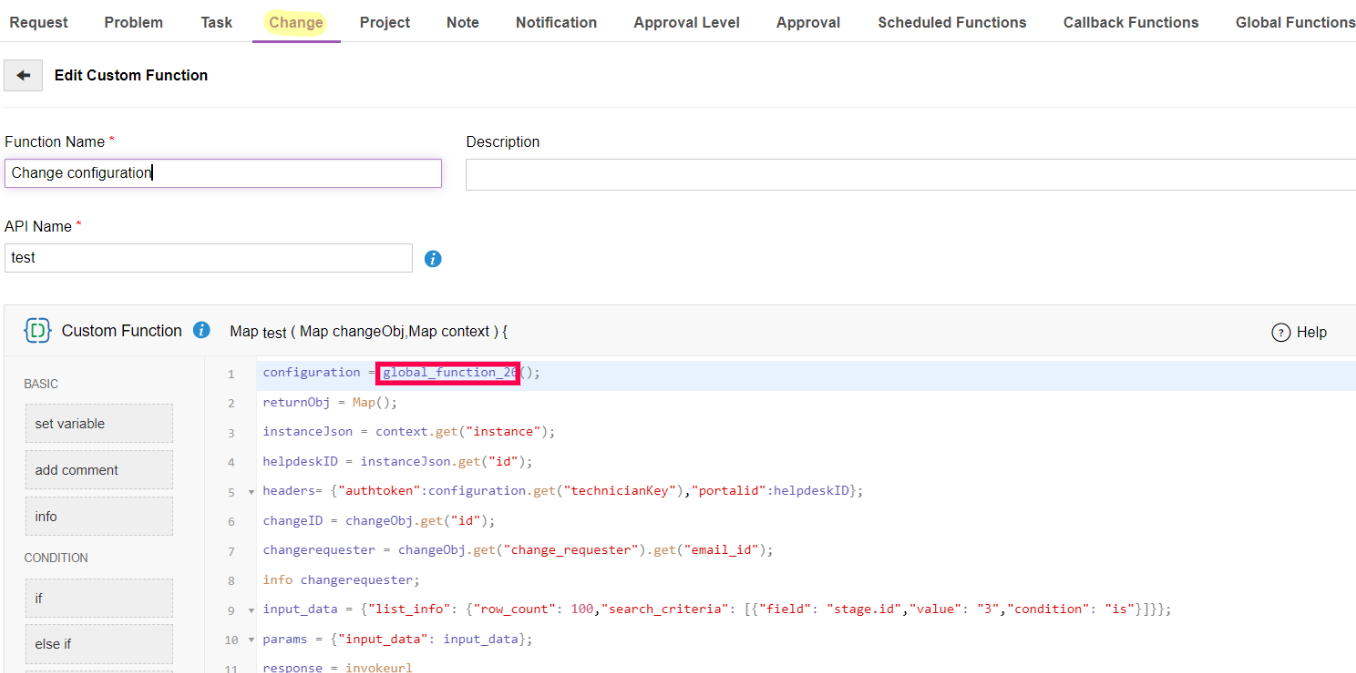This screenshot has height=673, width=1356.
Task: Click the 'add comment' block
Action: pos(98,470)
